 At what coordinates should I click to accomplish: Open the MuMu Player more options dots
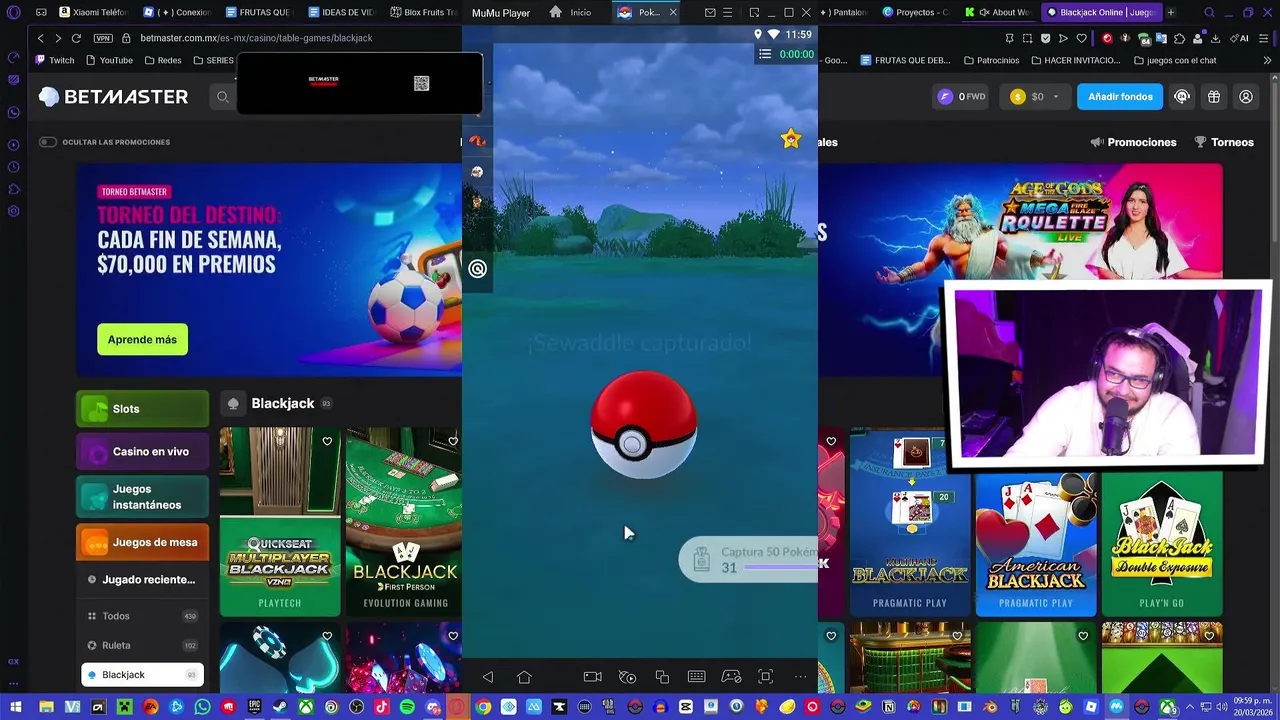[800, 677]
